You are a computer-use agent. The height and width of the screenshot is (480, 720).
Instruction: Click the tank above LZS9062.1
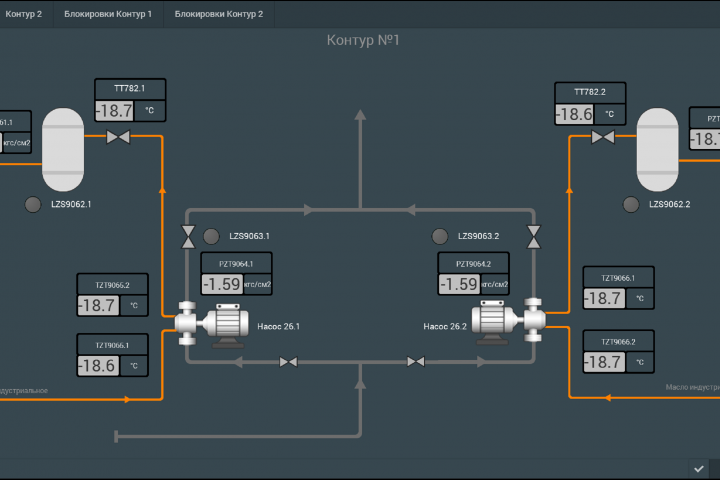63,150
